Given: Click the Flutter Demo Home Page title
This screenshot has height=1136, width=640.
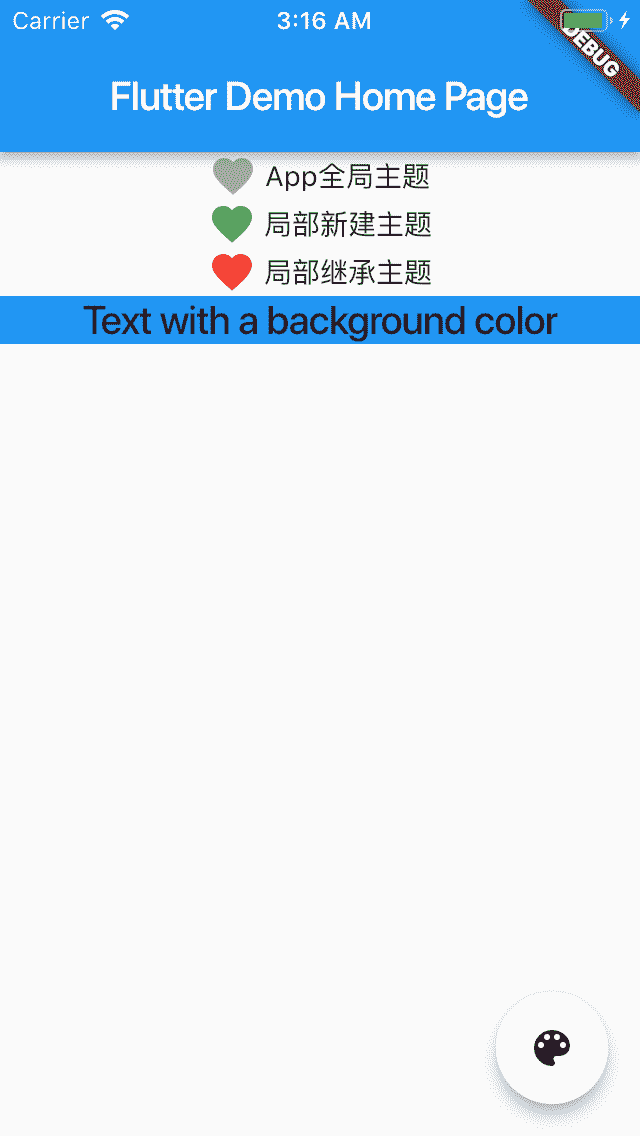Looking at the screenshot, I should click(x=320, y=96).
